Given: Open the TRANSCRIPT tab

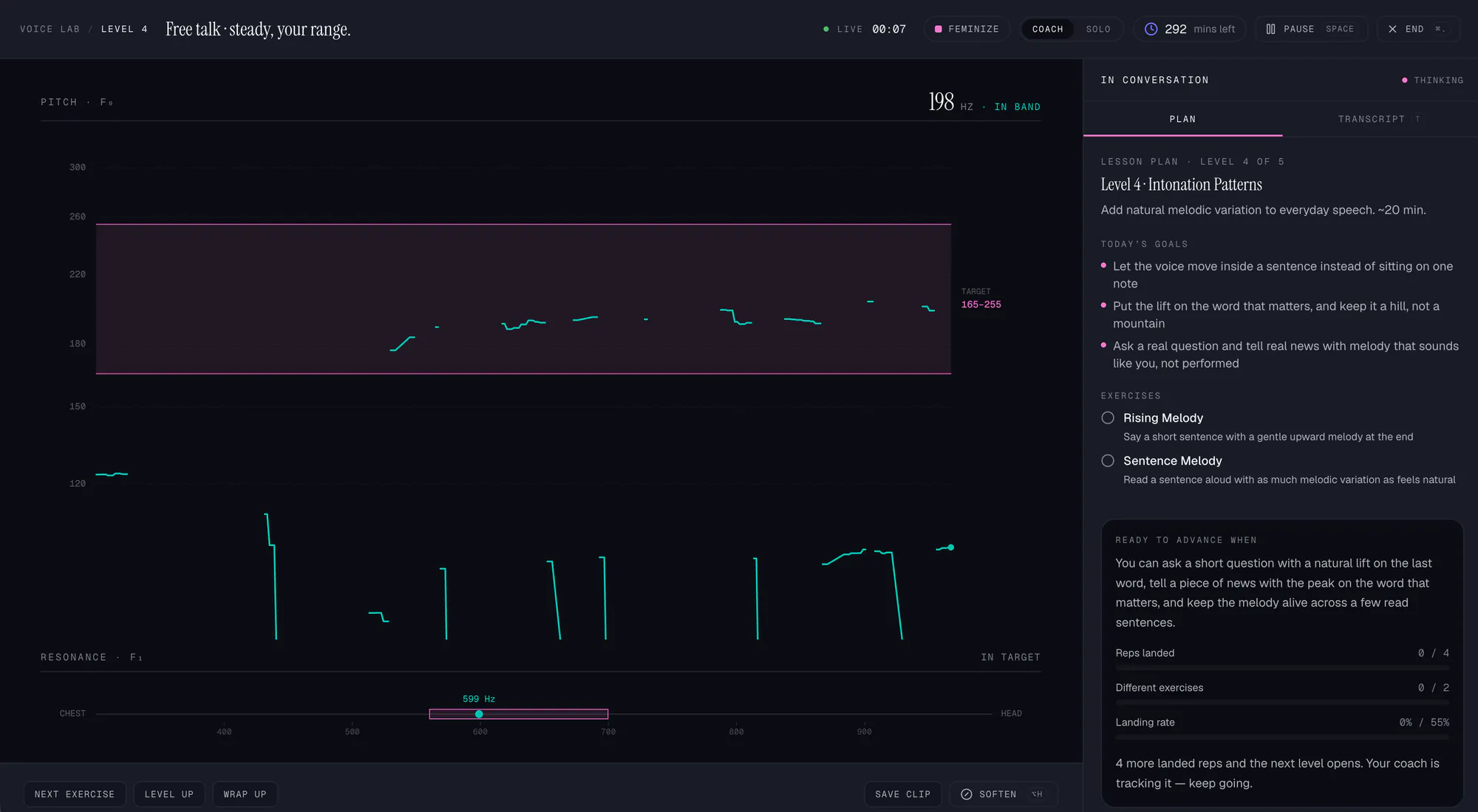Looking at the screenshot, I should [x=1379, y=119].
